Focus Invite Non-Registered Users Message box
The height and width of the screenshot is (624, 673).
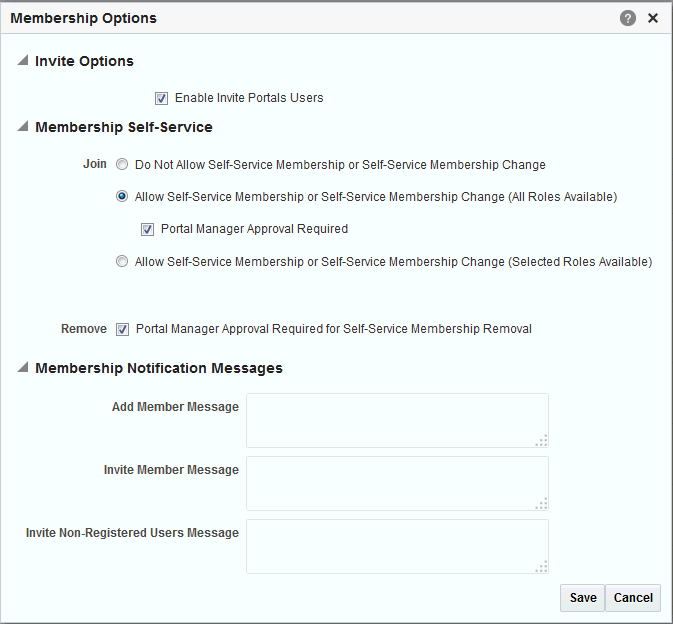coord(397,546)
